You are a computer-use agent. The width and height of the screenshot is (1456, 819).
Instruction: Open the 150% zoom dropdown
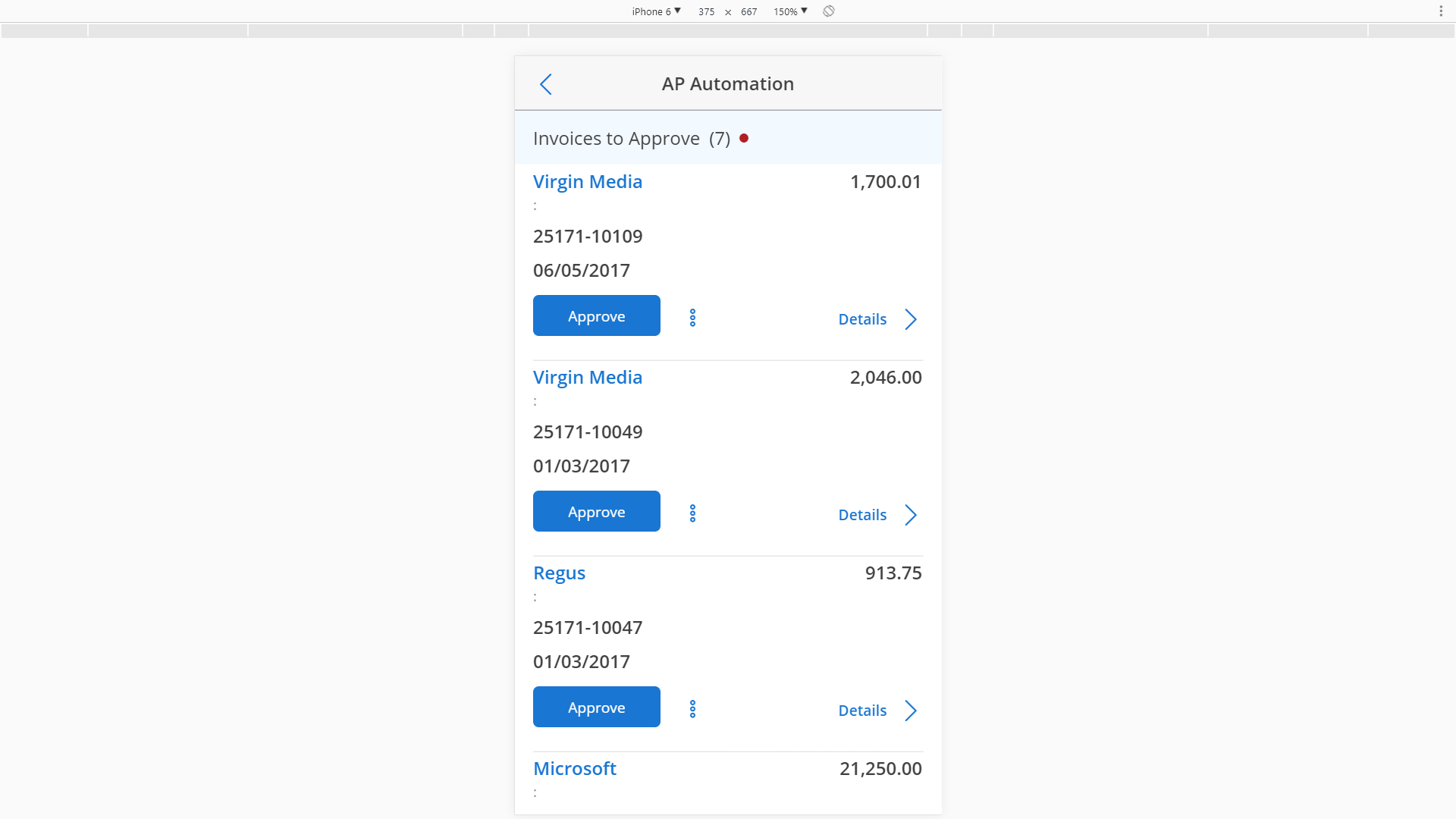pos(790,11)
